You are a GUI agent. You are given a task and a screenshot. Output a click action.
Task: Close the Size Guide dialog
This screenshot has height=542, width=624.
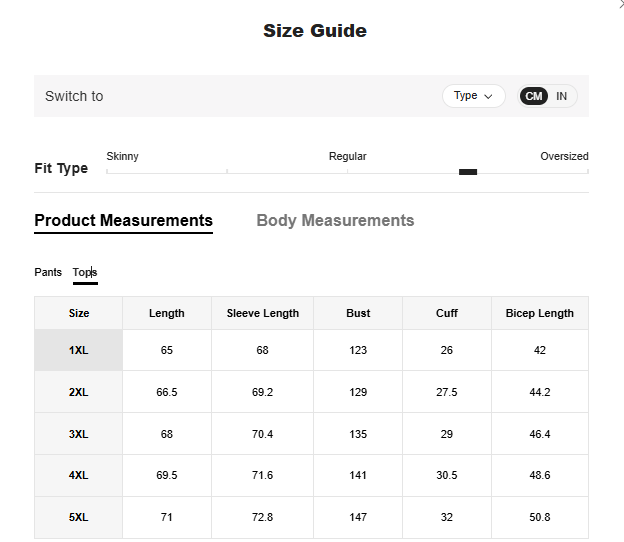620,4
